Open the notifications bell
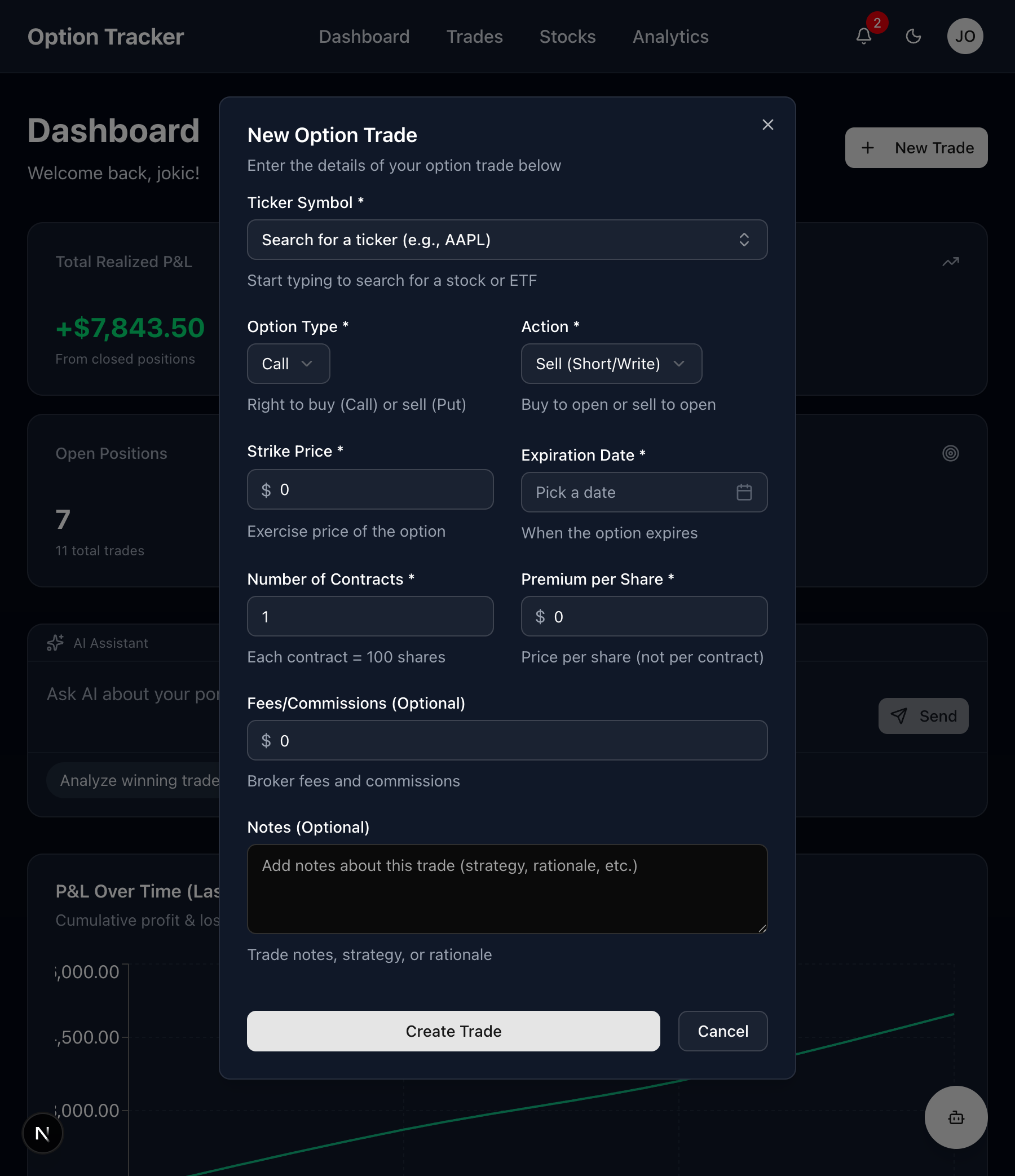 [x=863, y=37]
